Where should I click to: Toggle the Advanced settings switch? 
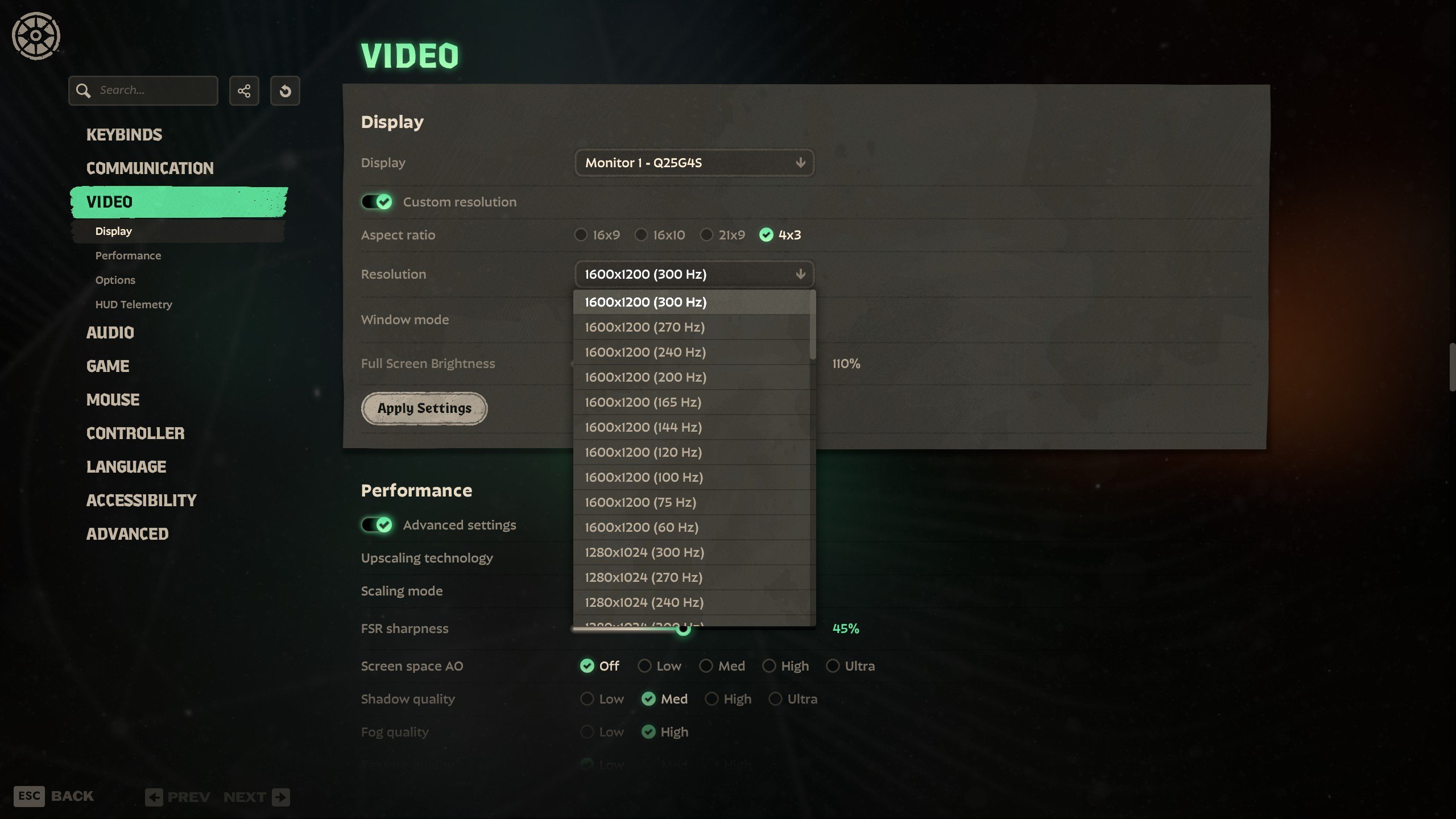(377, 525)
